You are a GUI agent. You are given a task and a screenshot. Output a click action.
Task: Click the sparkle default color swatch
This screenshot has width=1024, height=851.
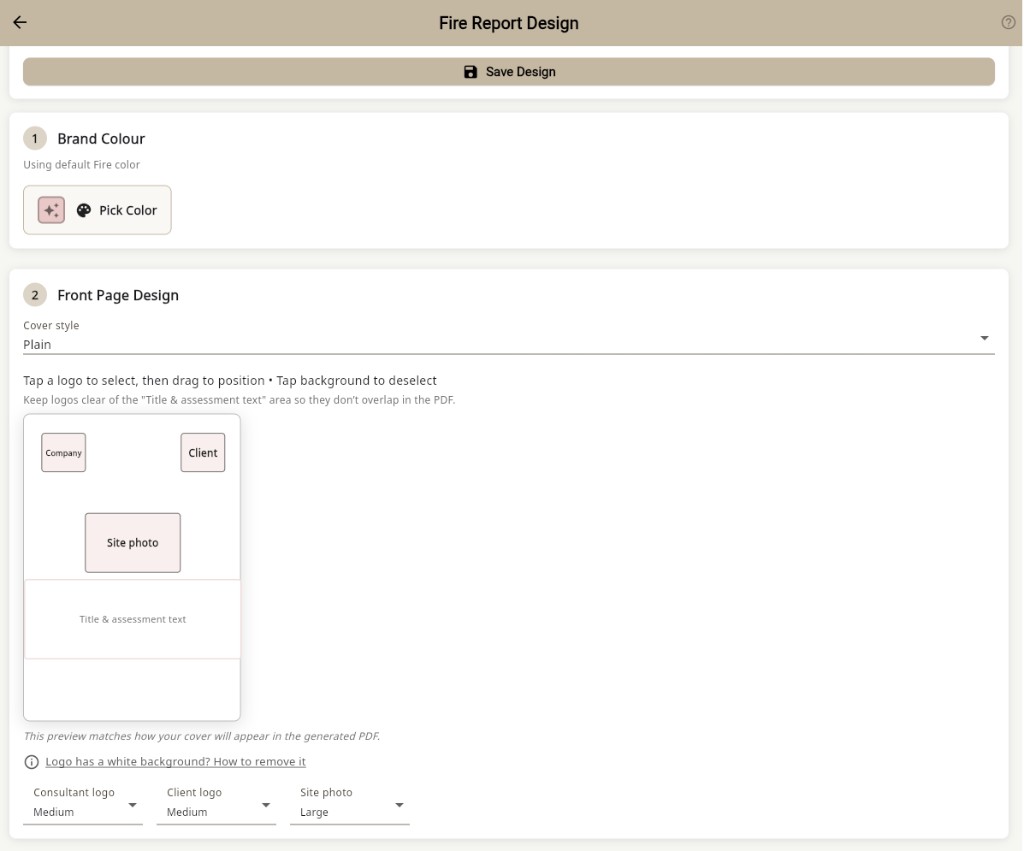coord(51,210)
